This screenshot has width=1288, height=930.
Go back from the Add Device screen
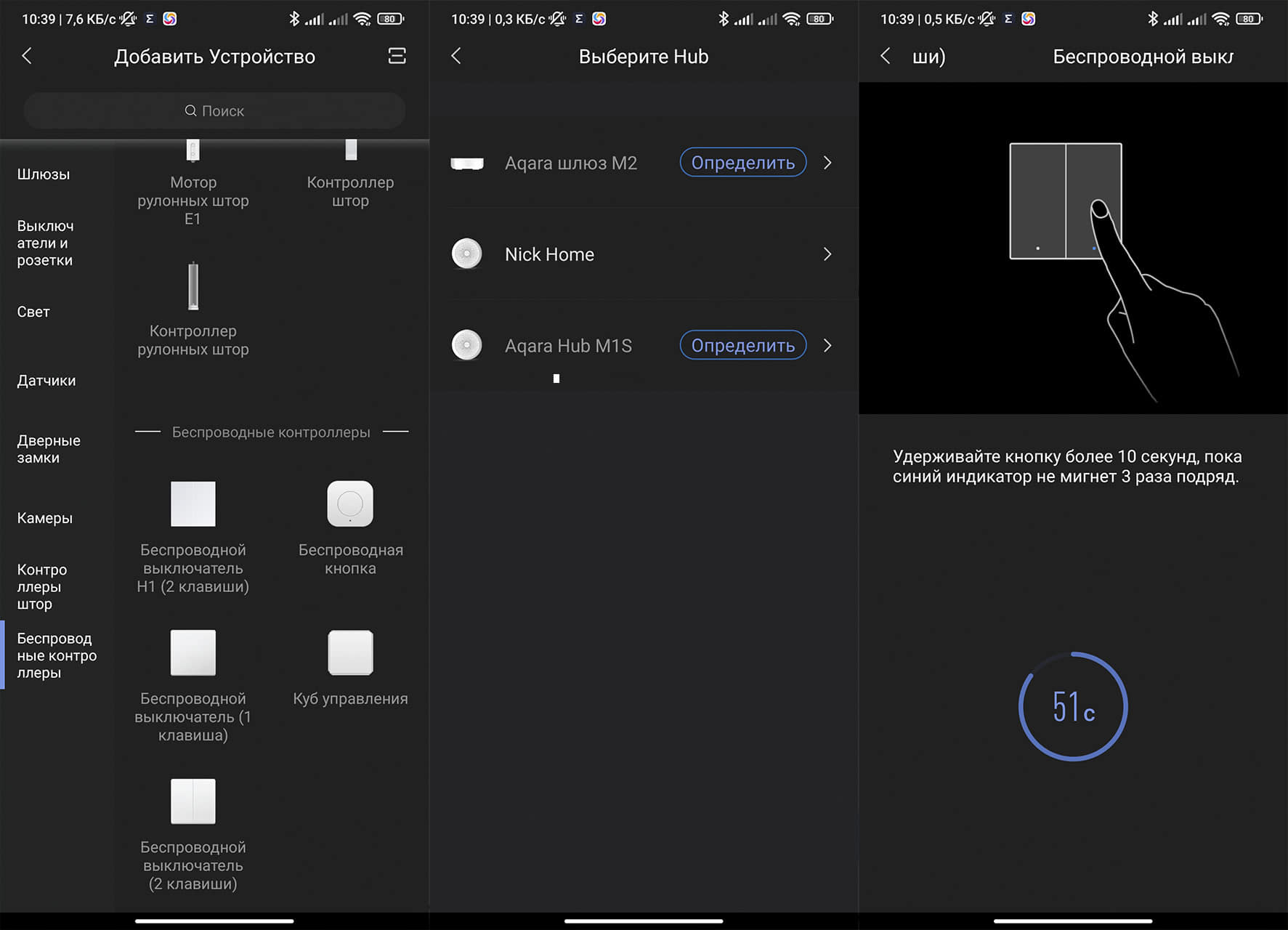click(x=27, y=56)
